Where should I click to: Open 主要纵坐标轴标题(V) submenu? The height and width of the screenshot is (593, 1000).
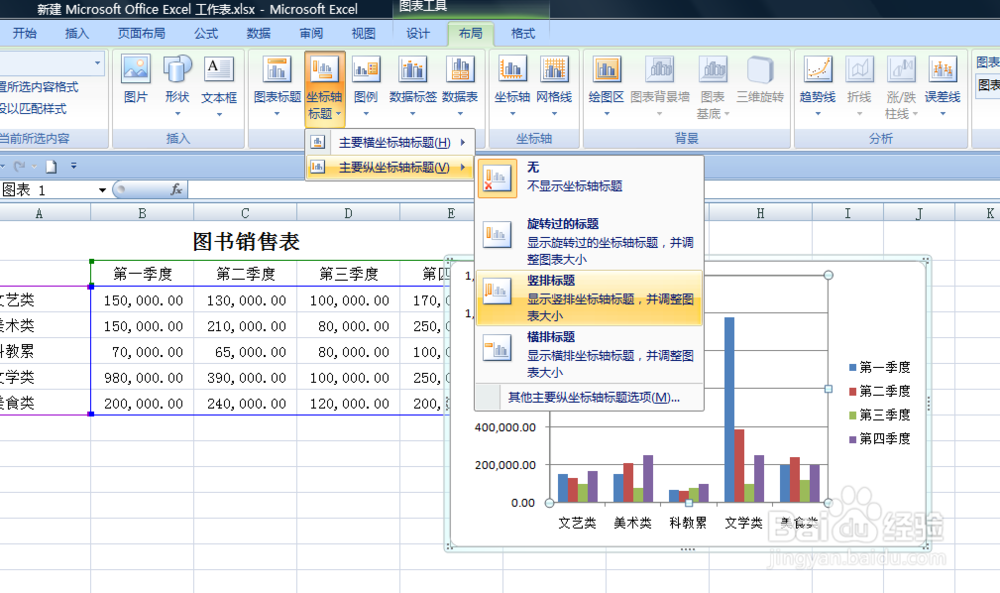tap(390, 167)
